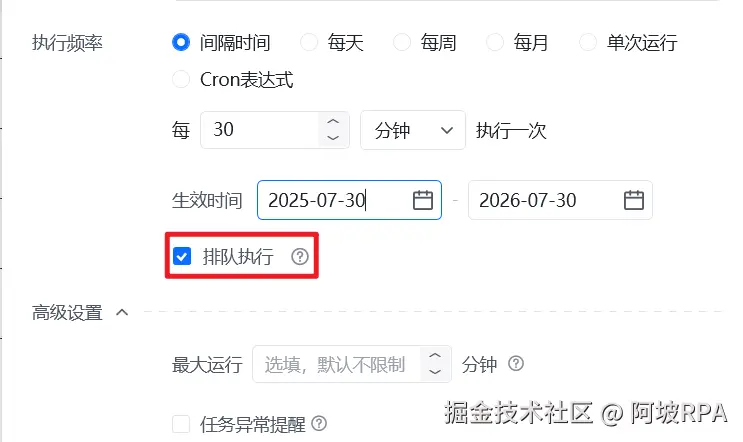
Task: Select the 每天 frequency option
Action: 309,42
